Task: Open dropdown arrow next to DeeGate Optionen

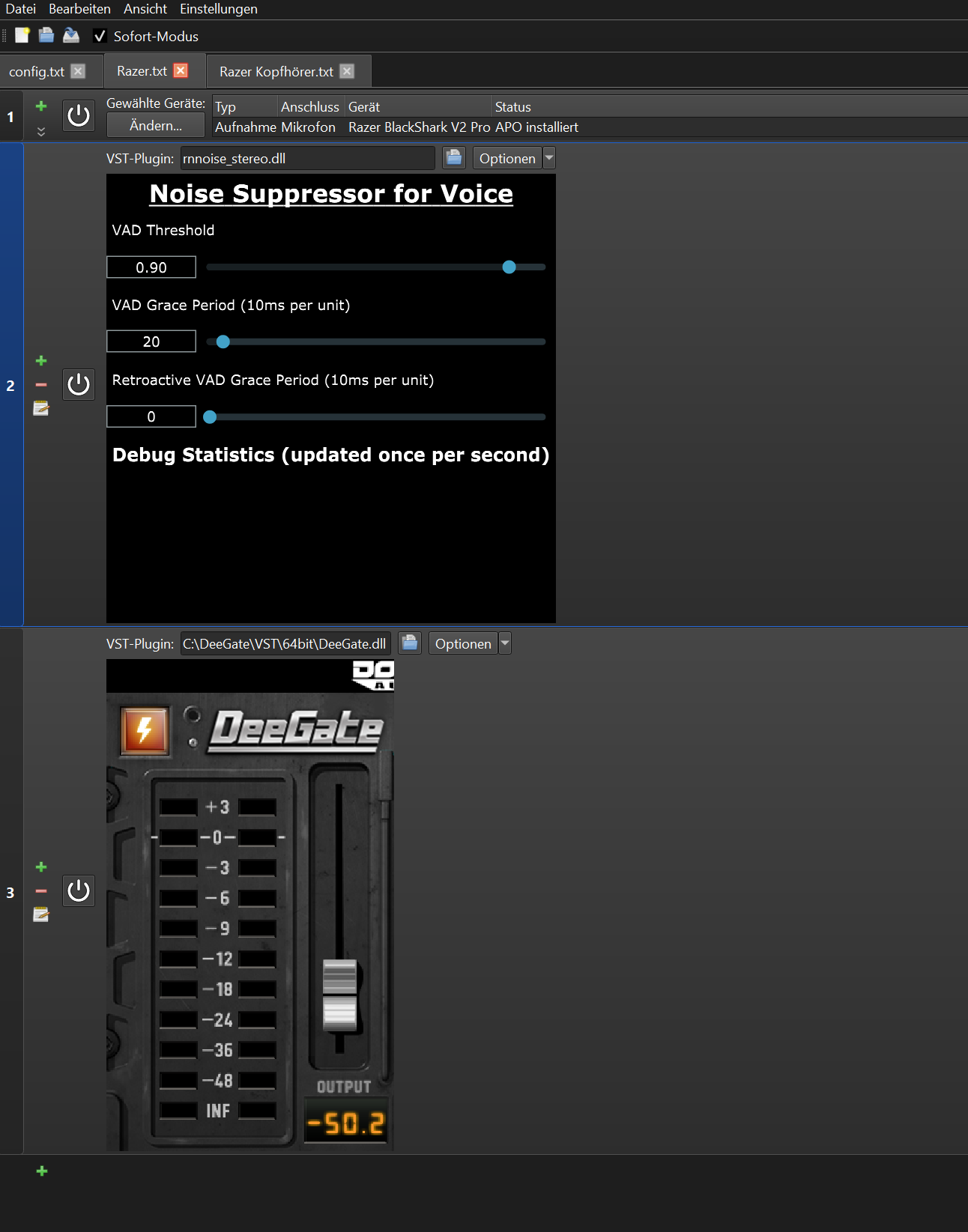Action: [505, 643]
